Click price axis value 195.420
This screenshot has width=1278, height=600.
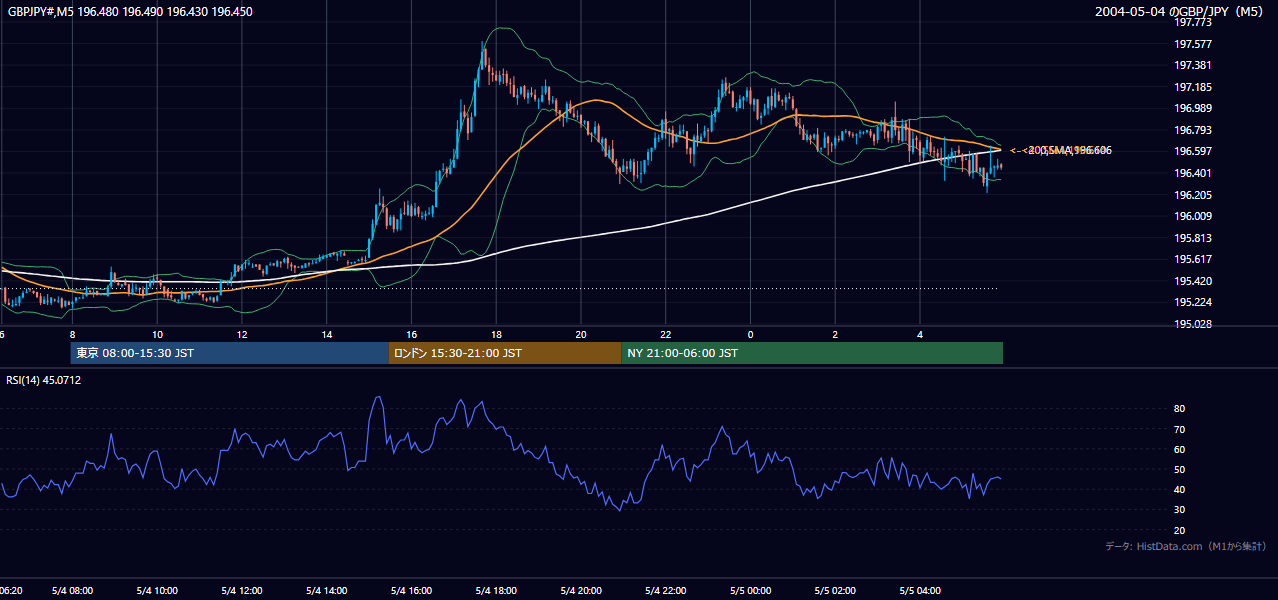click(1192, 281)
